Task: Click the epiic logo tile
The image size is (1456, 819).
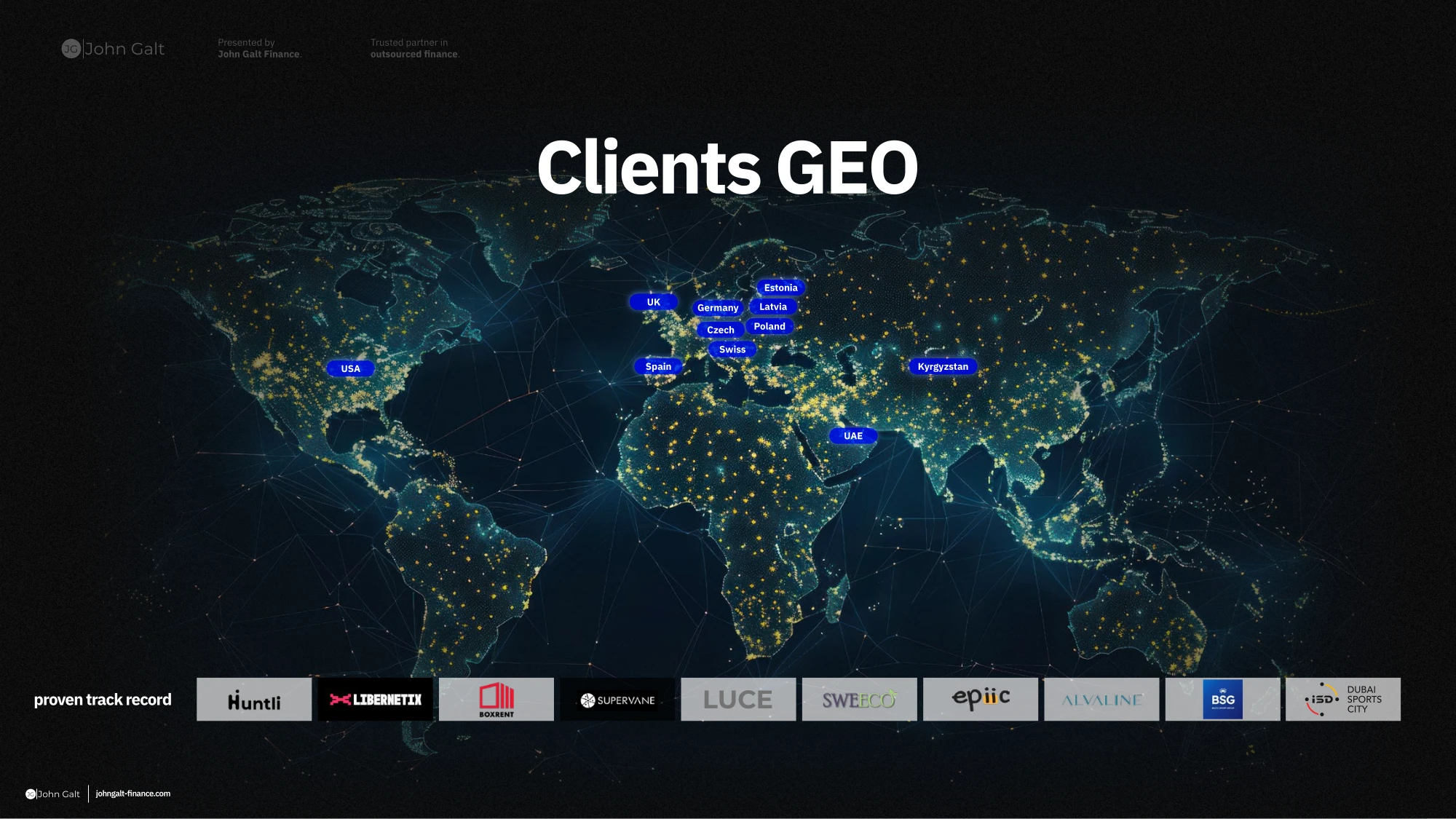Action: click(x=981, y=700)
